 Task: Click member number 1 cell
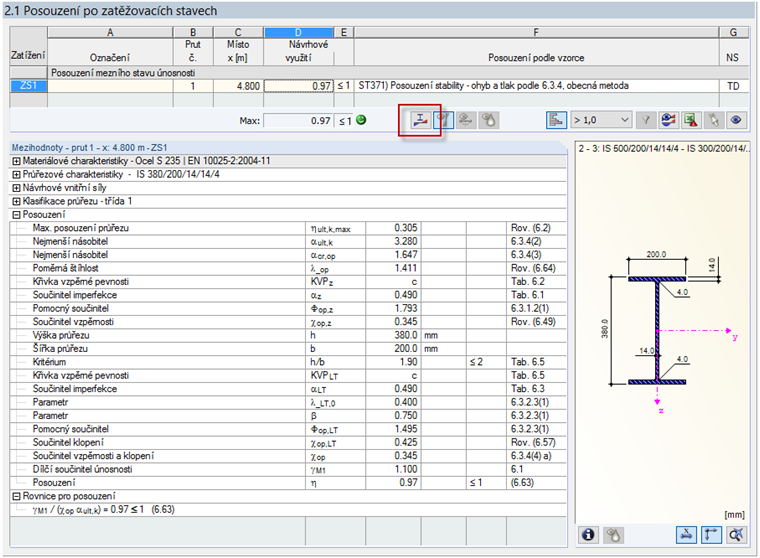(x=193, y=86)
